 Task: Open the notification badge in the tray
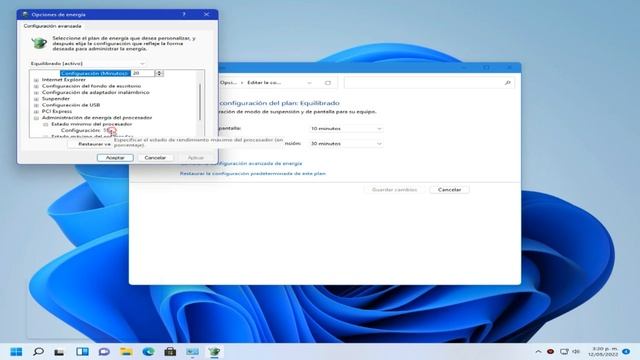tap(626, 351)
